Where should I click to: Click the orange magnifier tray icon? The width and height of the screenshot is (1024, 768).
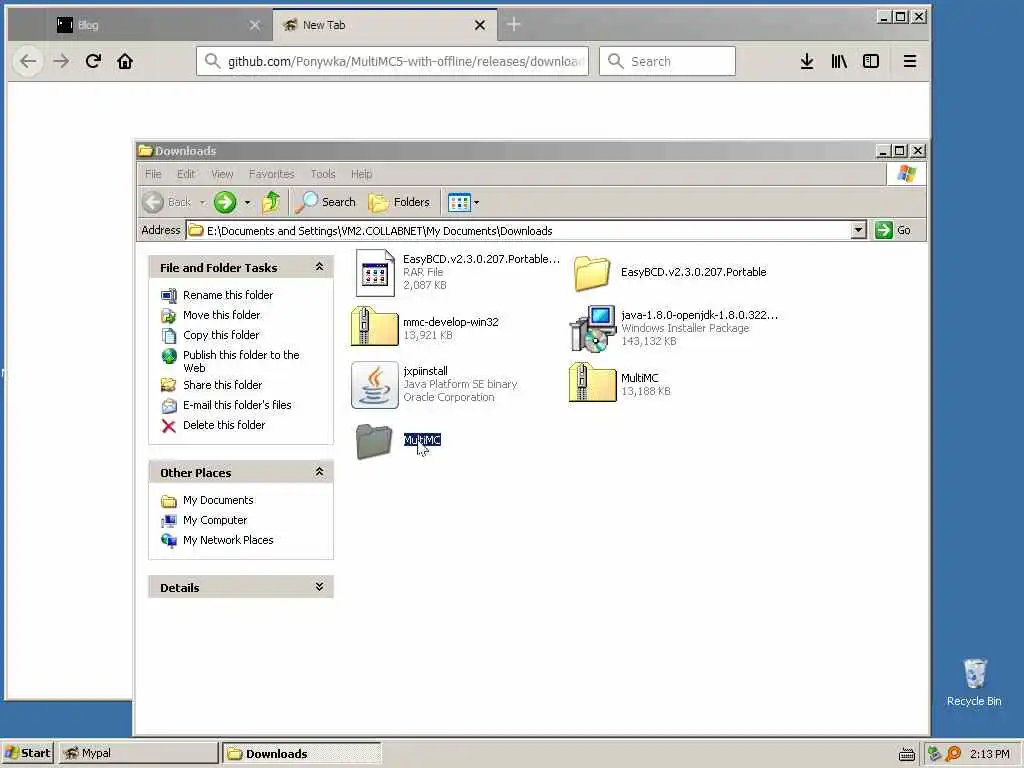953,754
